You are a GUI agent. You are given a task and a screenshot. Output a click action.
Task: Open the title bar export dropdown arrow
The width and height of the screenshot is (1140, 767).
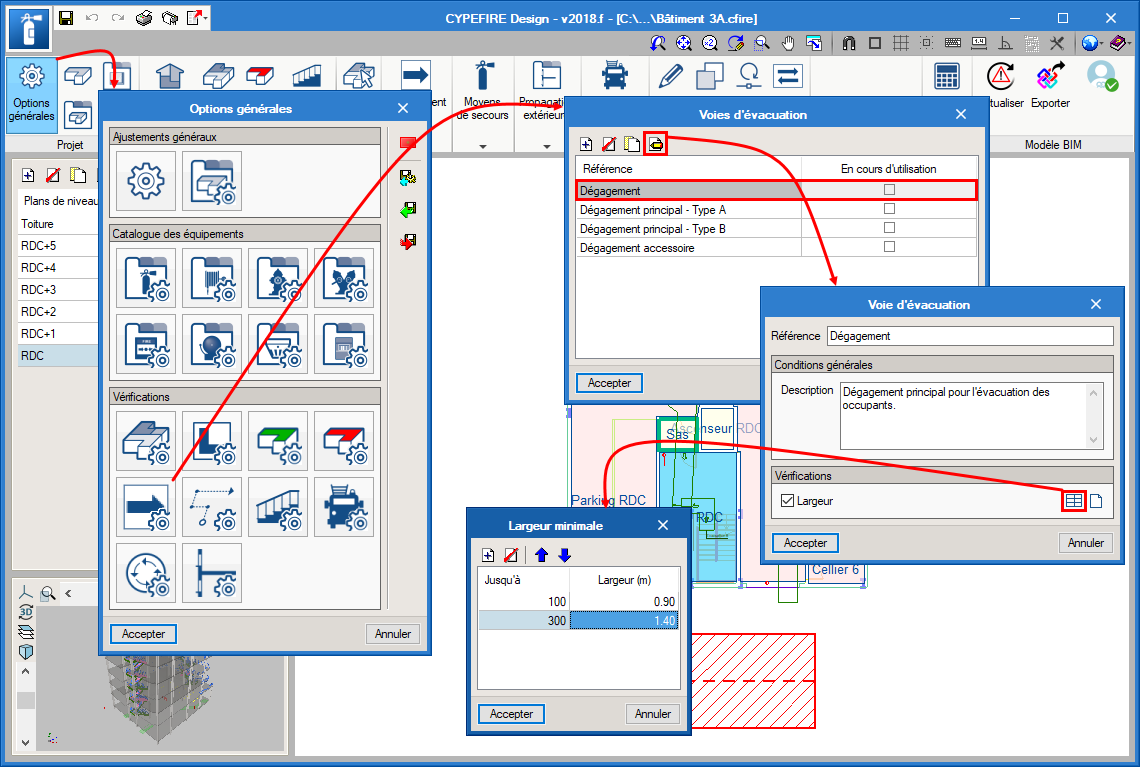pos(206,18)
